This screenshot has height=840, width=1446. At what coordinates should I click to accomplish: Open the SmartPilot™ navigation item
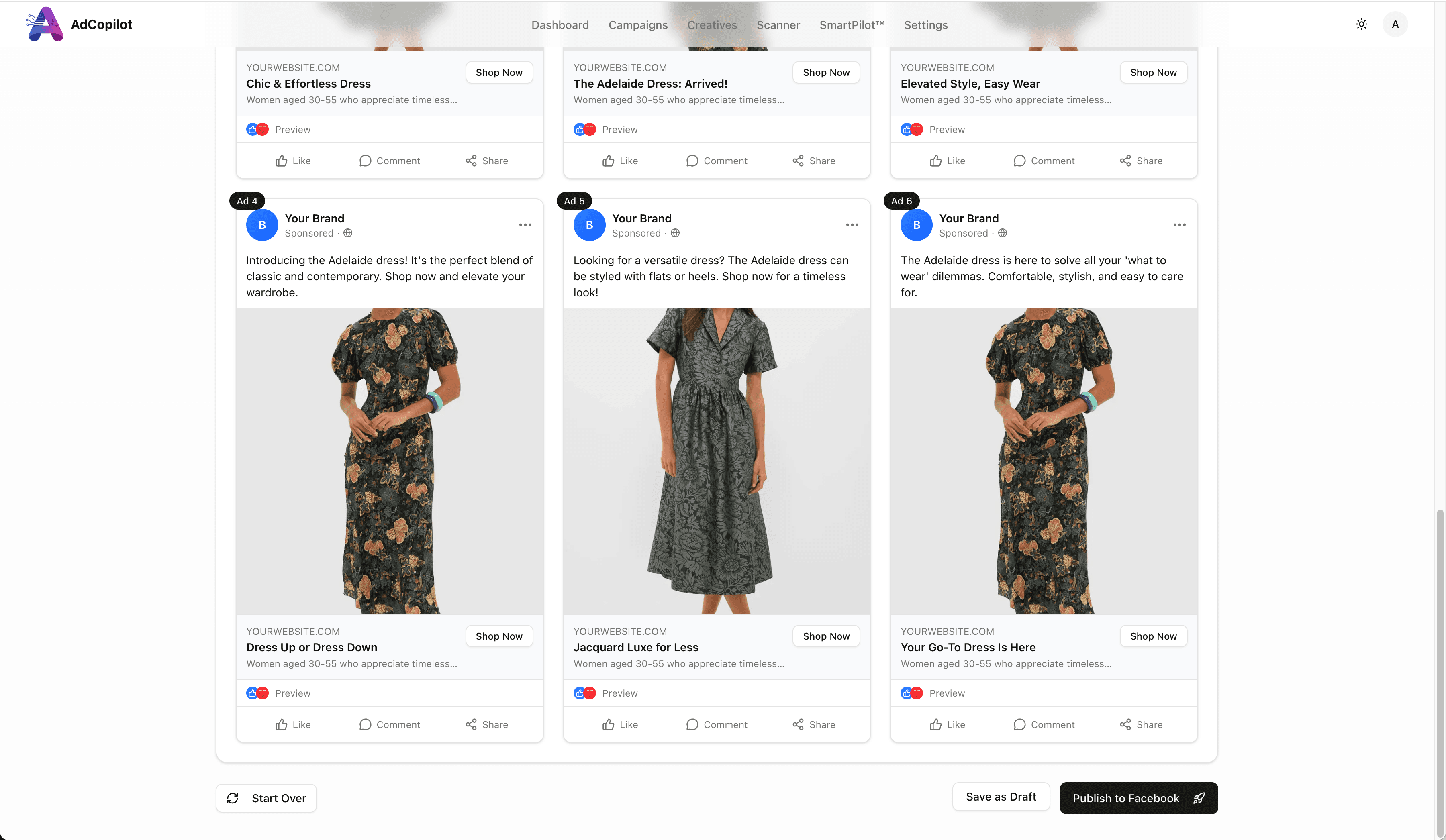coord(852,24)
